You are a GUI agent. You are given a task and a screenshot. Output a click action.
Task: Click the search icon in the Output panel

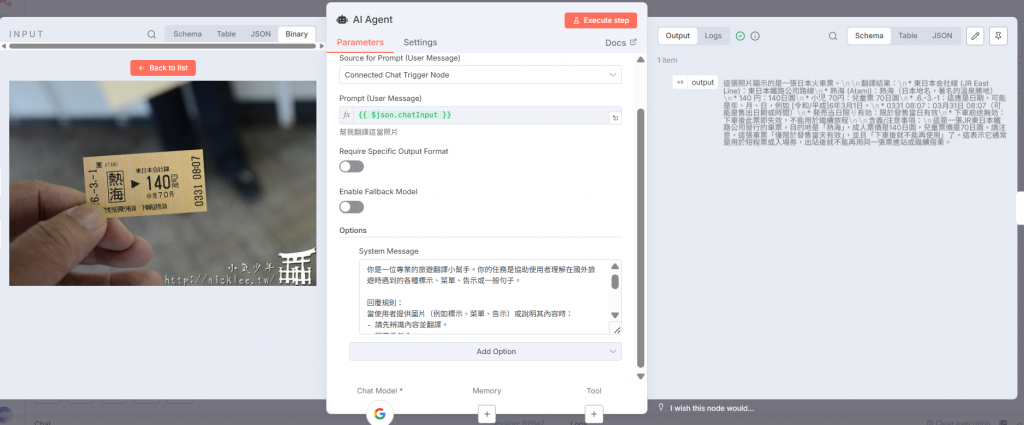click(833, 36)
